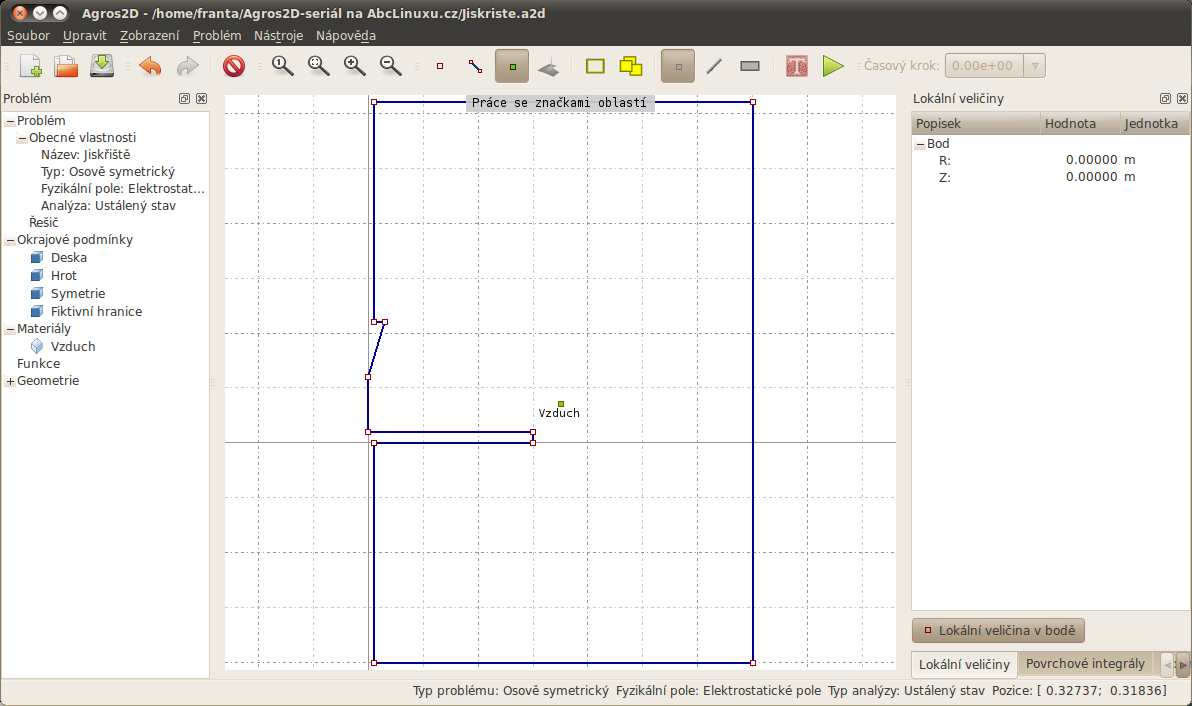Image resolution: width=1192 pixels, height=706 pixels.
Task: Open the Upravit menu
Action: point(84,36)
